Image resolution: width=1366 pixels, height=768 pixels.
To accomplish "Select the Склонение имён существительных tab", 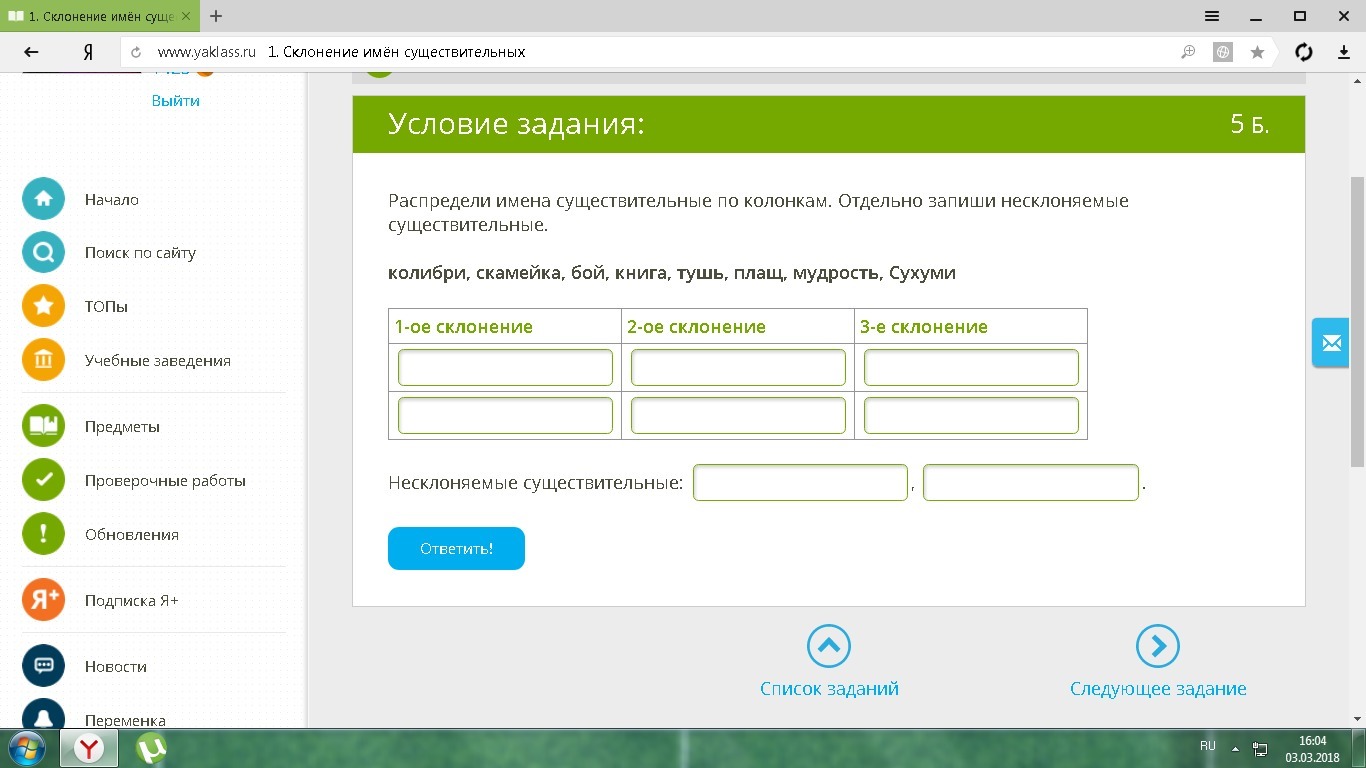I will click(x=100, y=16).
